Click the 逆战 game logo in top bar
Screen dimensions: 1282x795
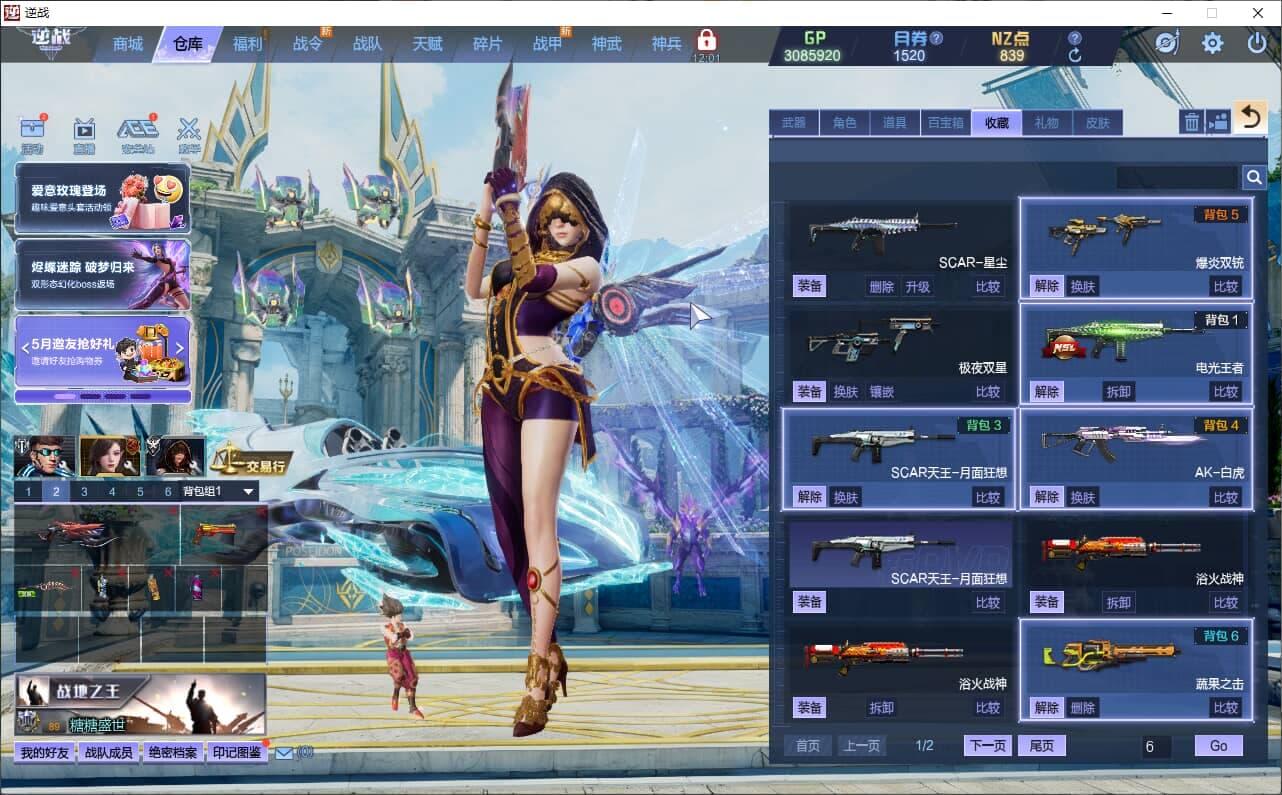coord(49,42)
